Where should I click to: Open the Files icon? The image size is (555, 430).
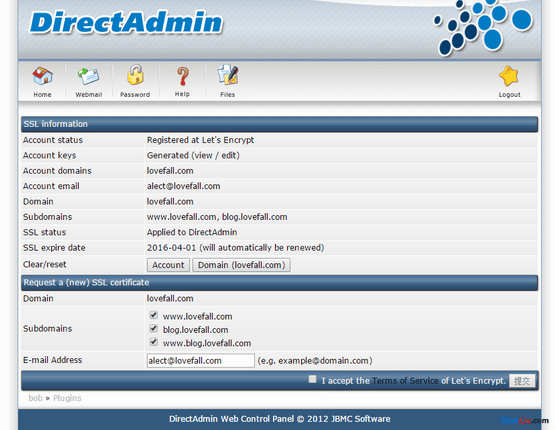pyautogui.click(x=228, y=75)
